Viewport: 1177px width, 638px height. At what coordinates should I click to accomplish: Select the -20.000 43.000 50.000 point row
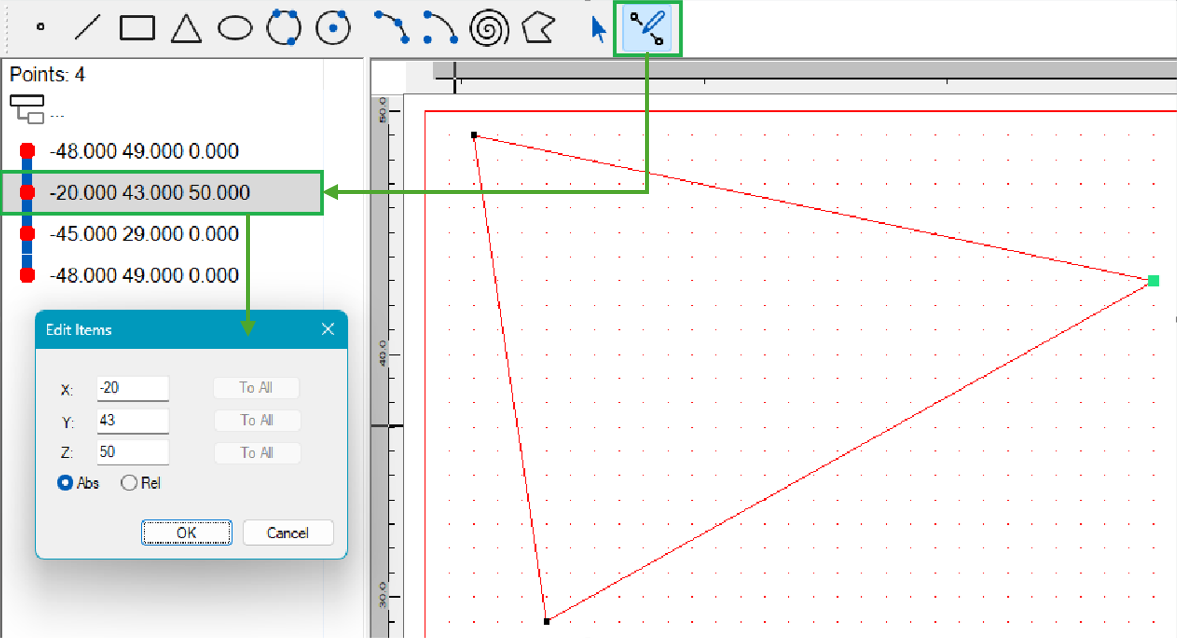(162, 192)
